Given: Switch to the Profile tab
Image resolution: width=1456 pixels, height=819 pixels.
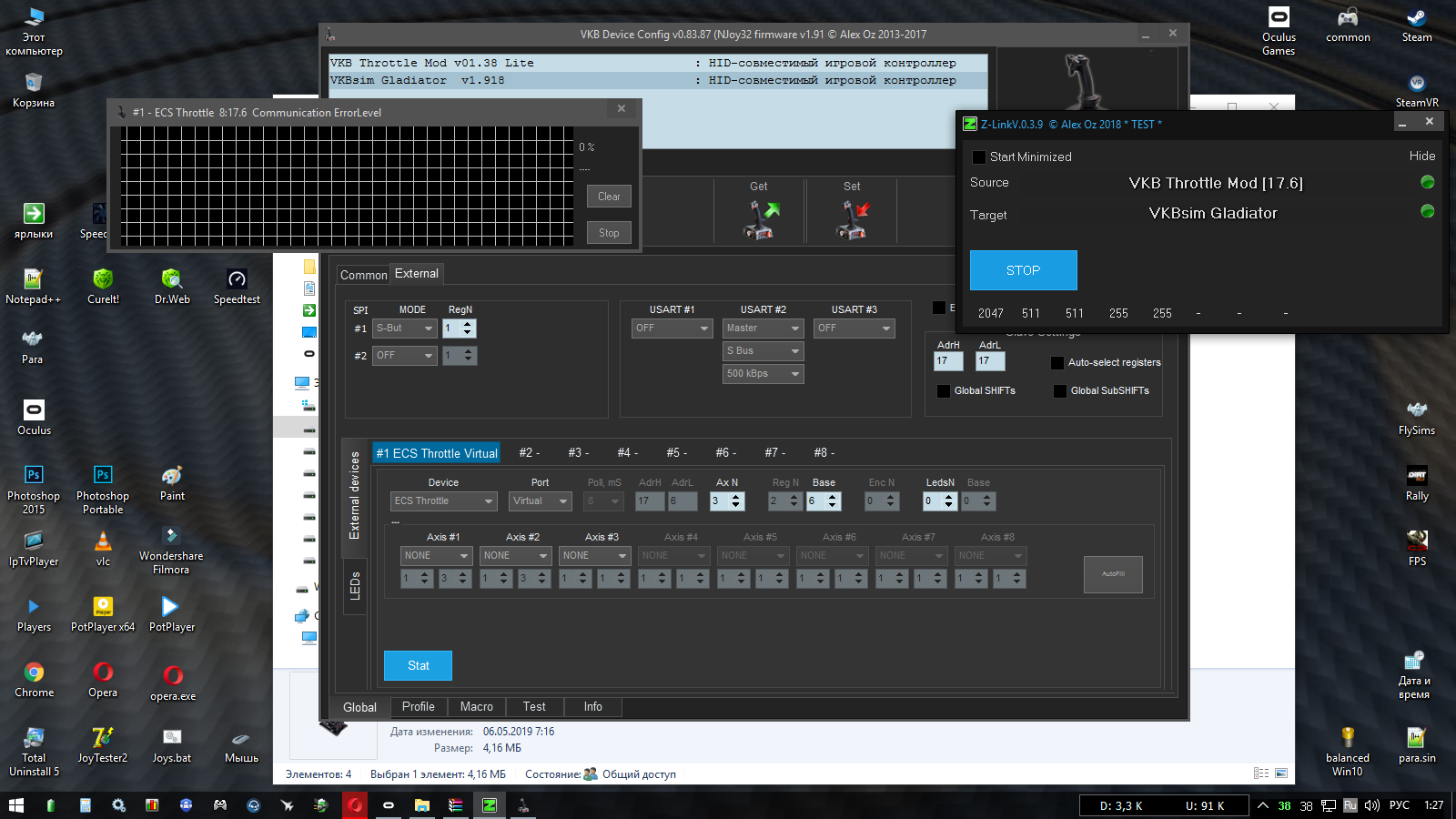Looking at the screenshot, I should (x=419, y=707).
